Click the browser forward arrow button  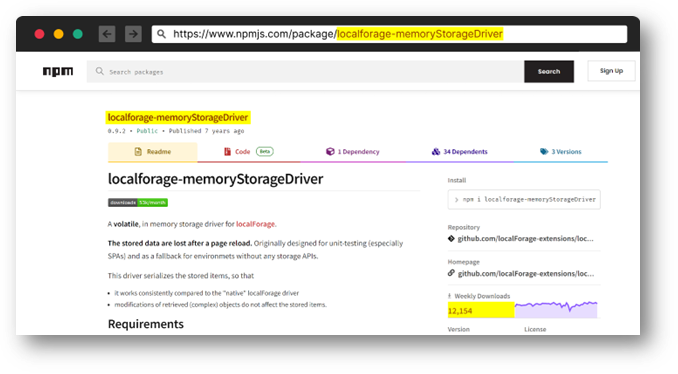pos(133,34)
